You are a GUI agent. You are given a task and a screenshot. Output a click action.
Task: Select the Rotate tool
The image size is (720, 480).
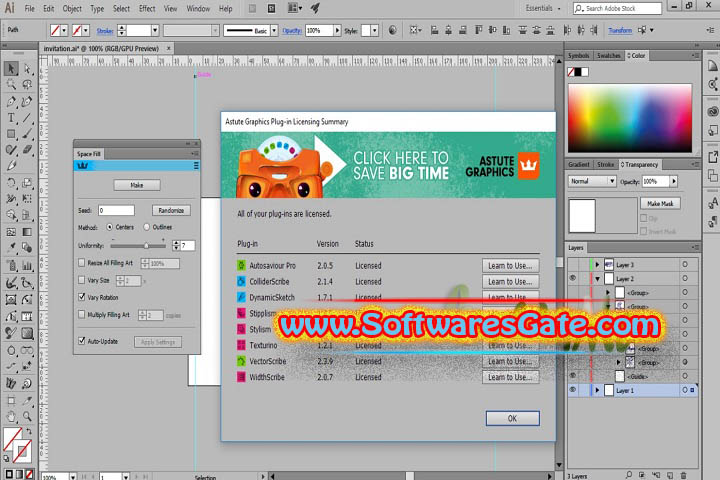click(11, 183)
